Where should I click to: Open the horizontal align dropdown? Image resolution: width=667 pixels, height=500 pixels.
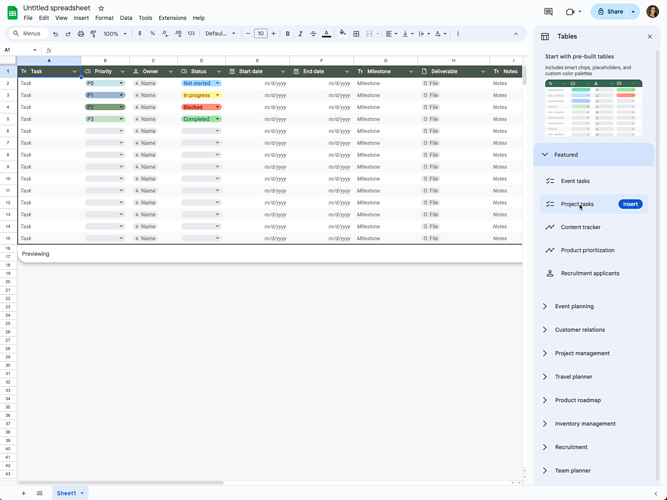(391, 34)
